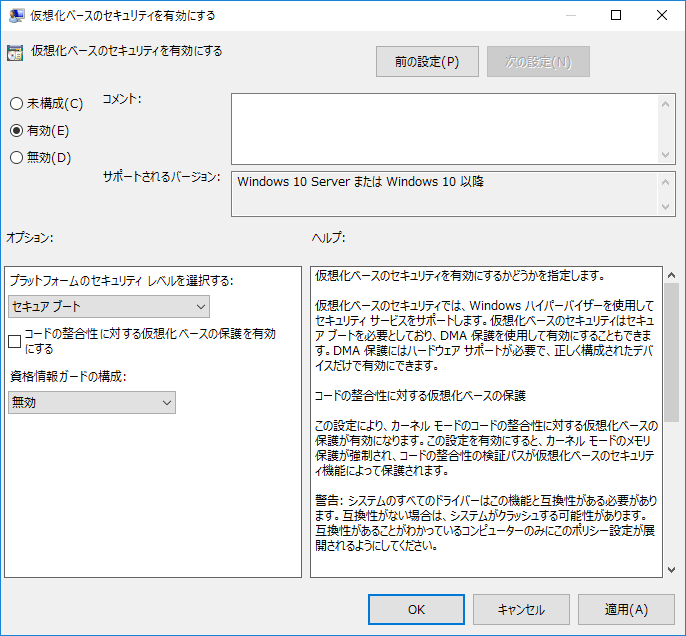
Task: Click inside the コメント text box
Action: pos(444,129)
